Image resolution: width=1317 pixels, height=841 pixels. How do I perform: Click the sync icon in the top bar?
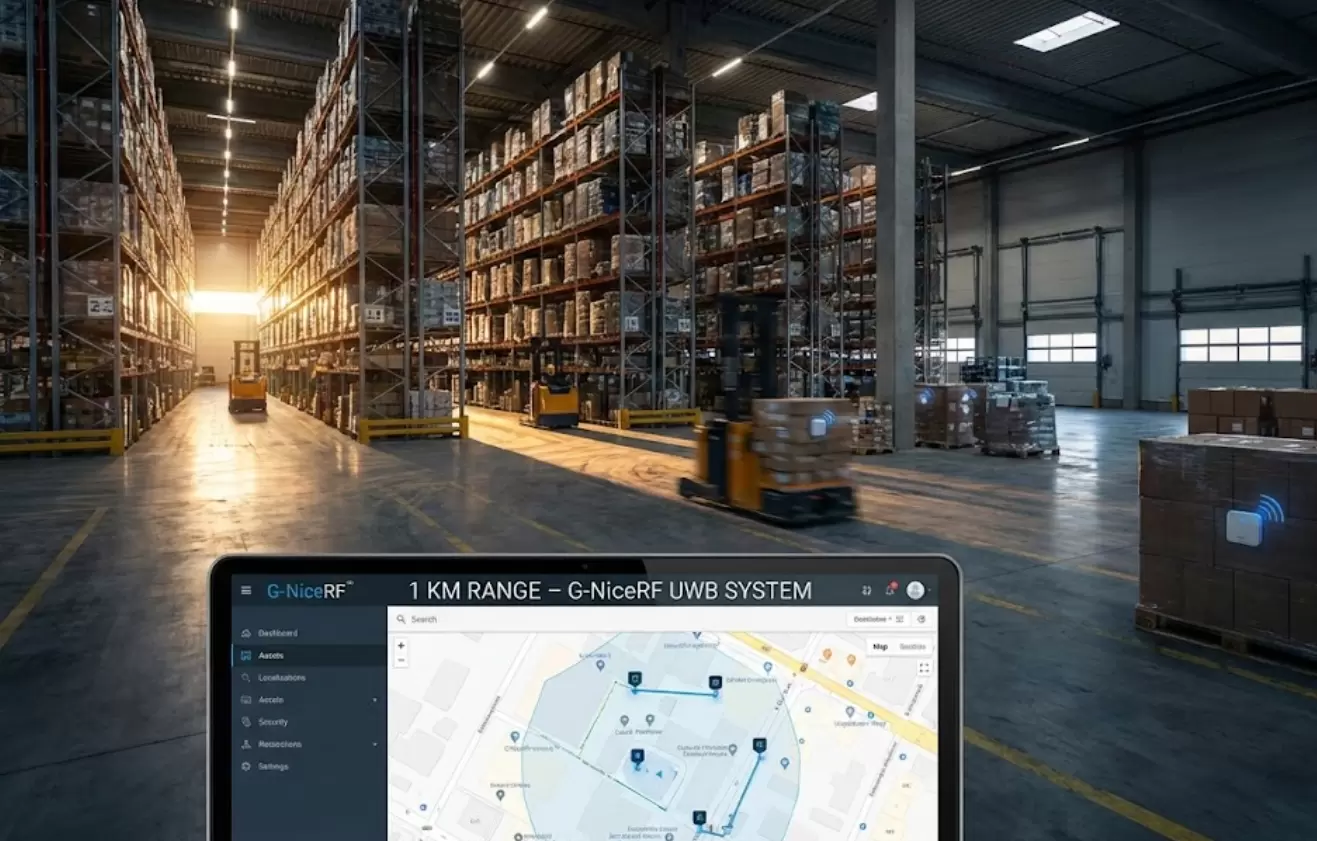866,591
